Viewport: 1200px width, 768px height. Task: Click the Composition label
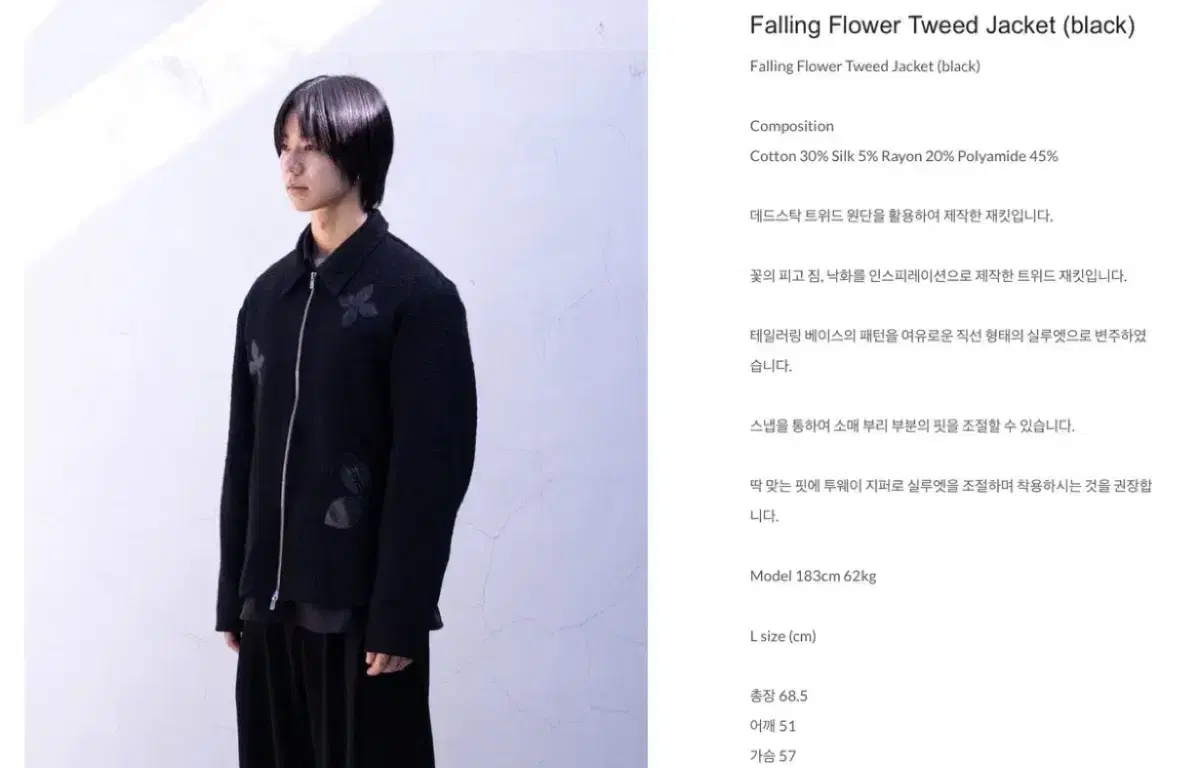click(791, 126)
